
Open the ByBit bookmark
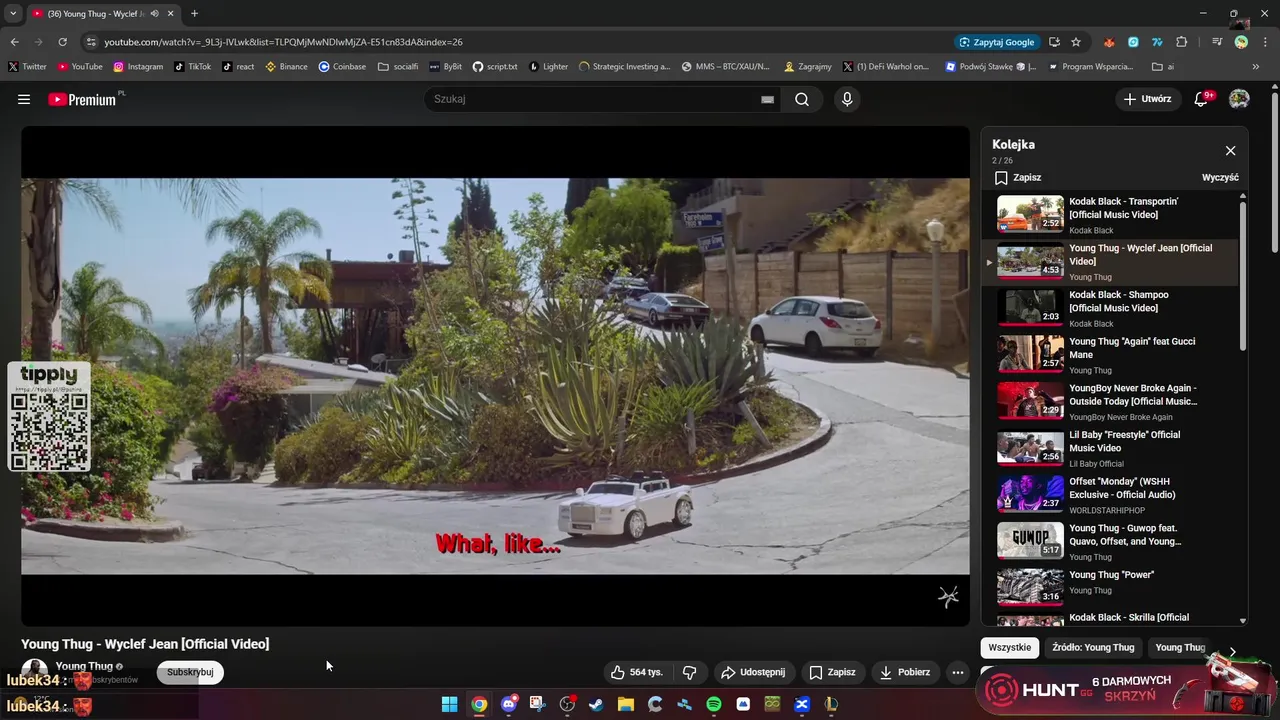(x=445, y=67)
